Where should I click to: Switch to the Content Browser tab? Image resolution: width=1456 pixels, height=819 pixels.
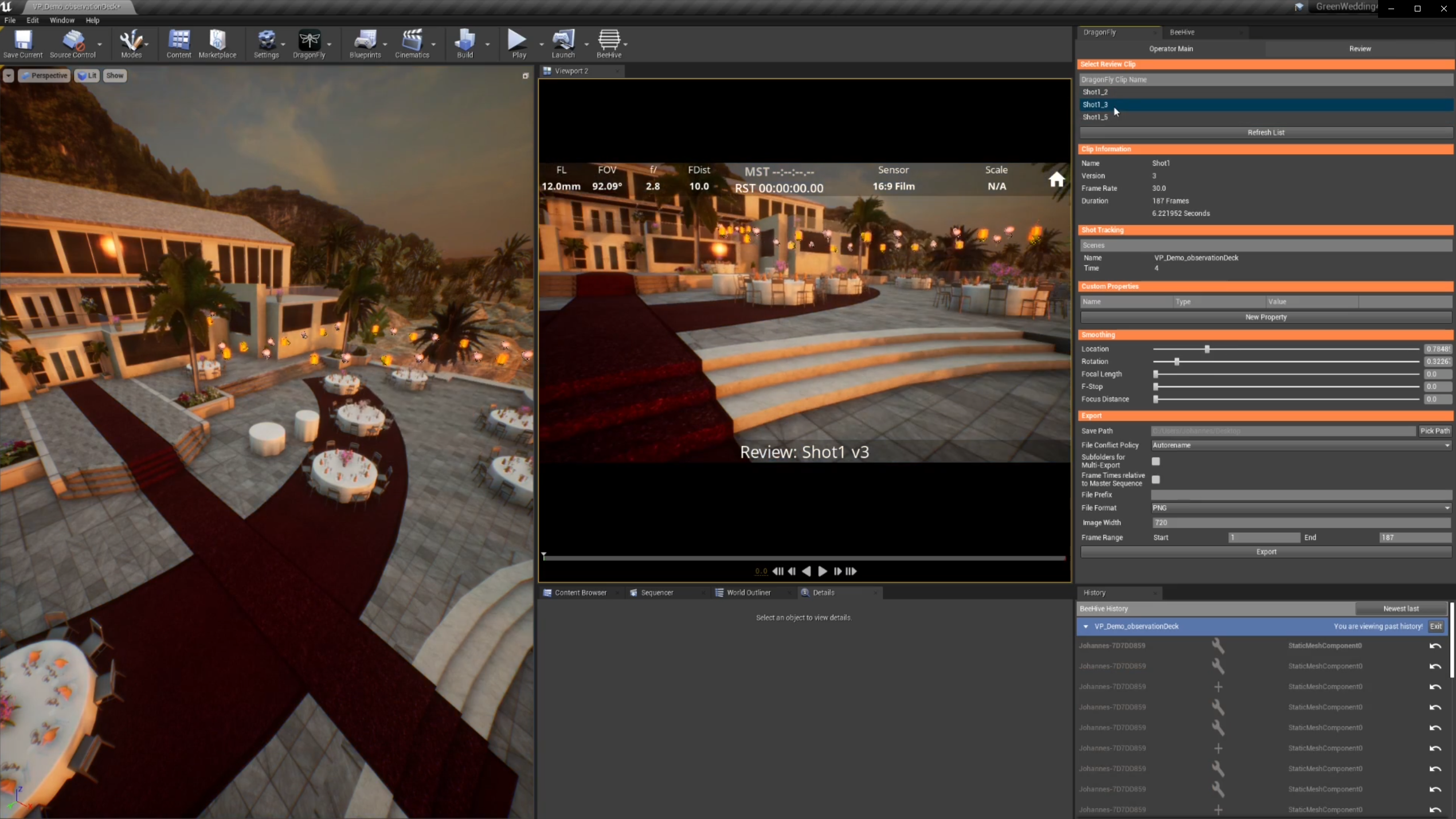pyautogui.click(x=580, y=593)
